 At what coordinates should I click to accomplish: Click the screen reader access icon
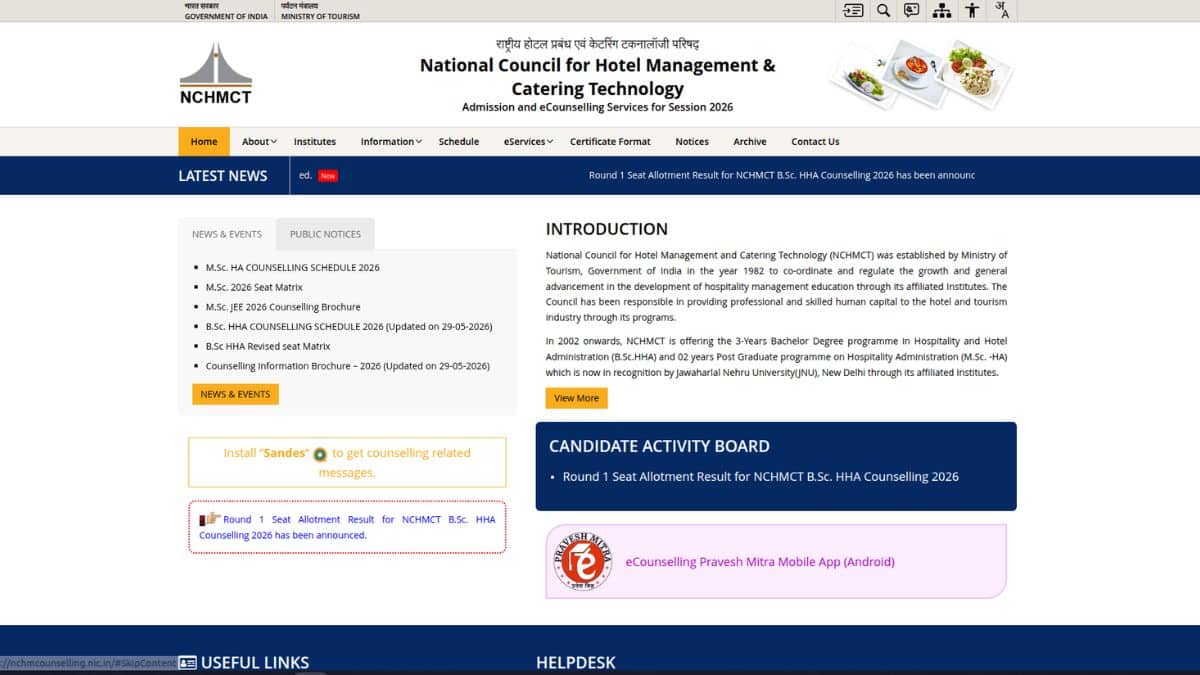coord(912,10)
